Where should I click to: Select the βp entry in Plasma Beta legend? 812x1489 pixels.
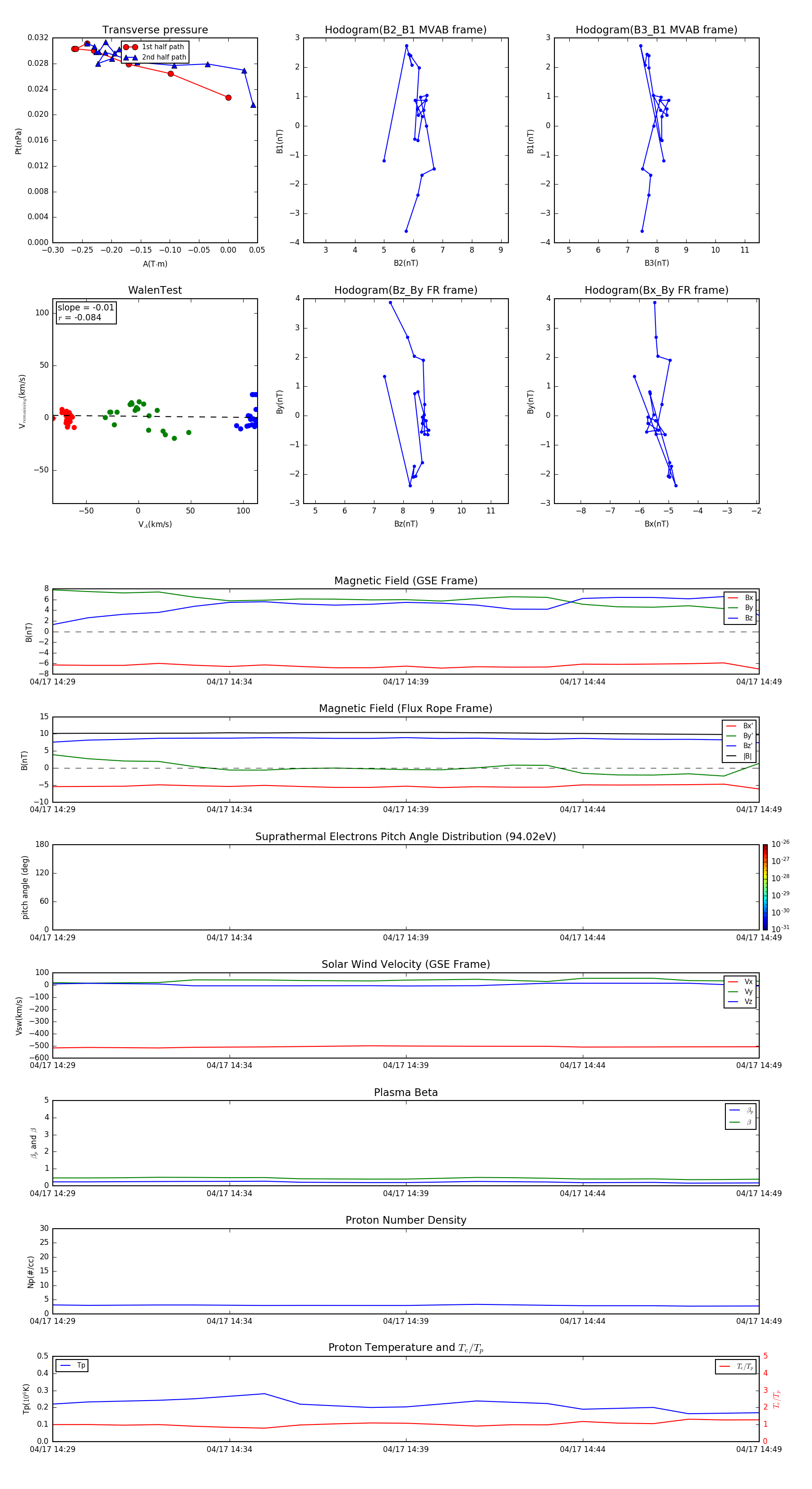741,1110
